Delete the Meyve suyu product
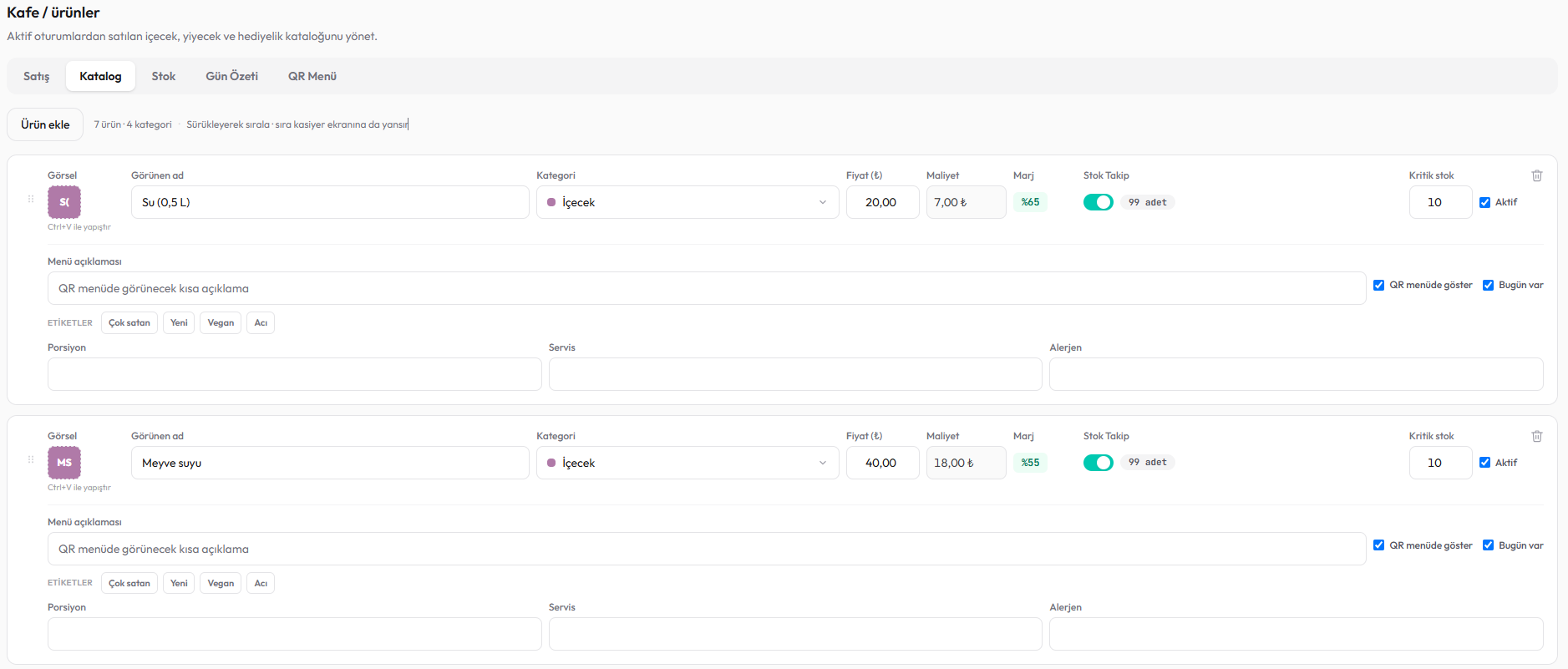 1537,436
